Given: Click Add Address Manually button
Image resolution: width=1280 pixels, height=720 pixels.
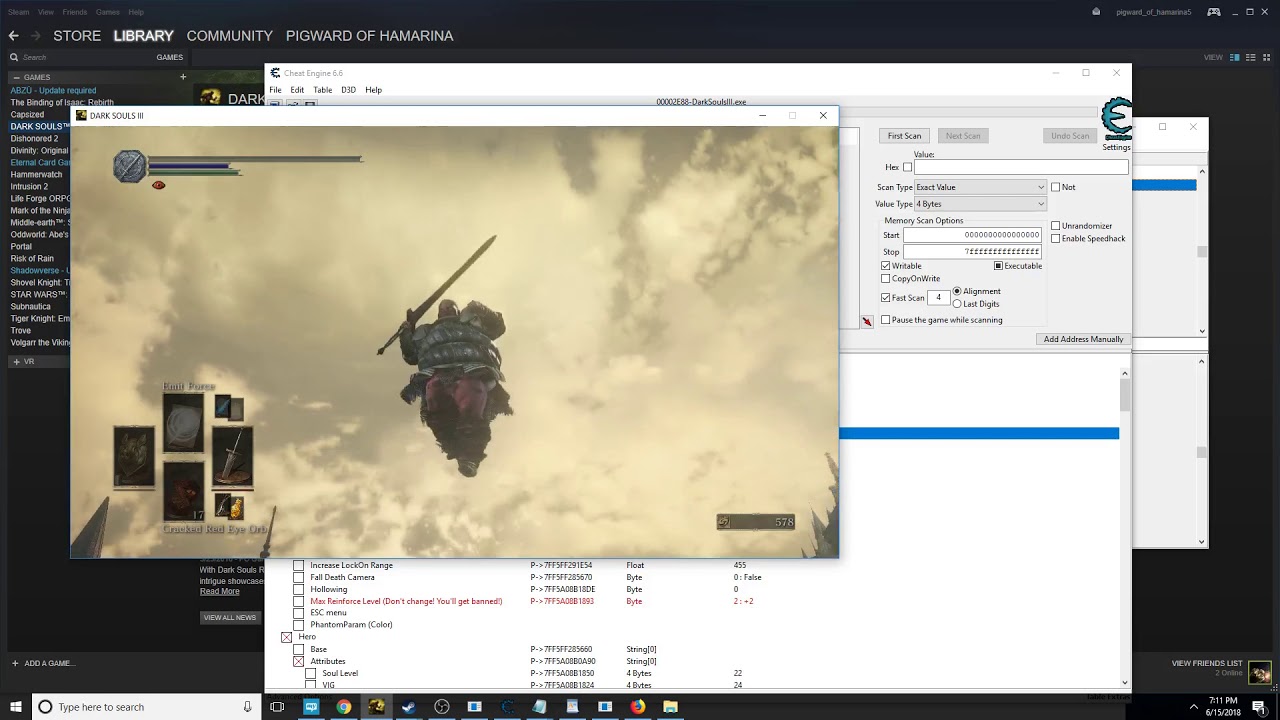Looking at the screenshot, I should (x=1083, y=339).
